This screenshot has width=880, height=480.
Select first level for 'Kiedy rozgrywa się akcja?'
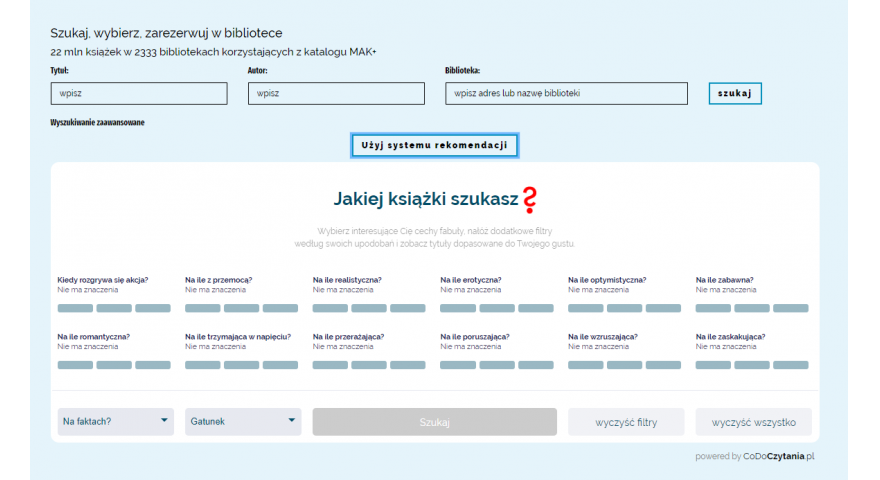(75, 308)
